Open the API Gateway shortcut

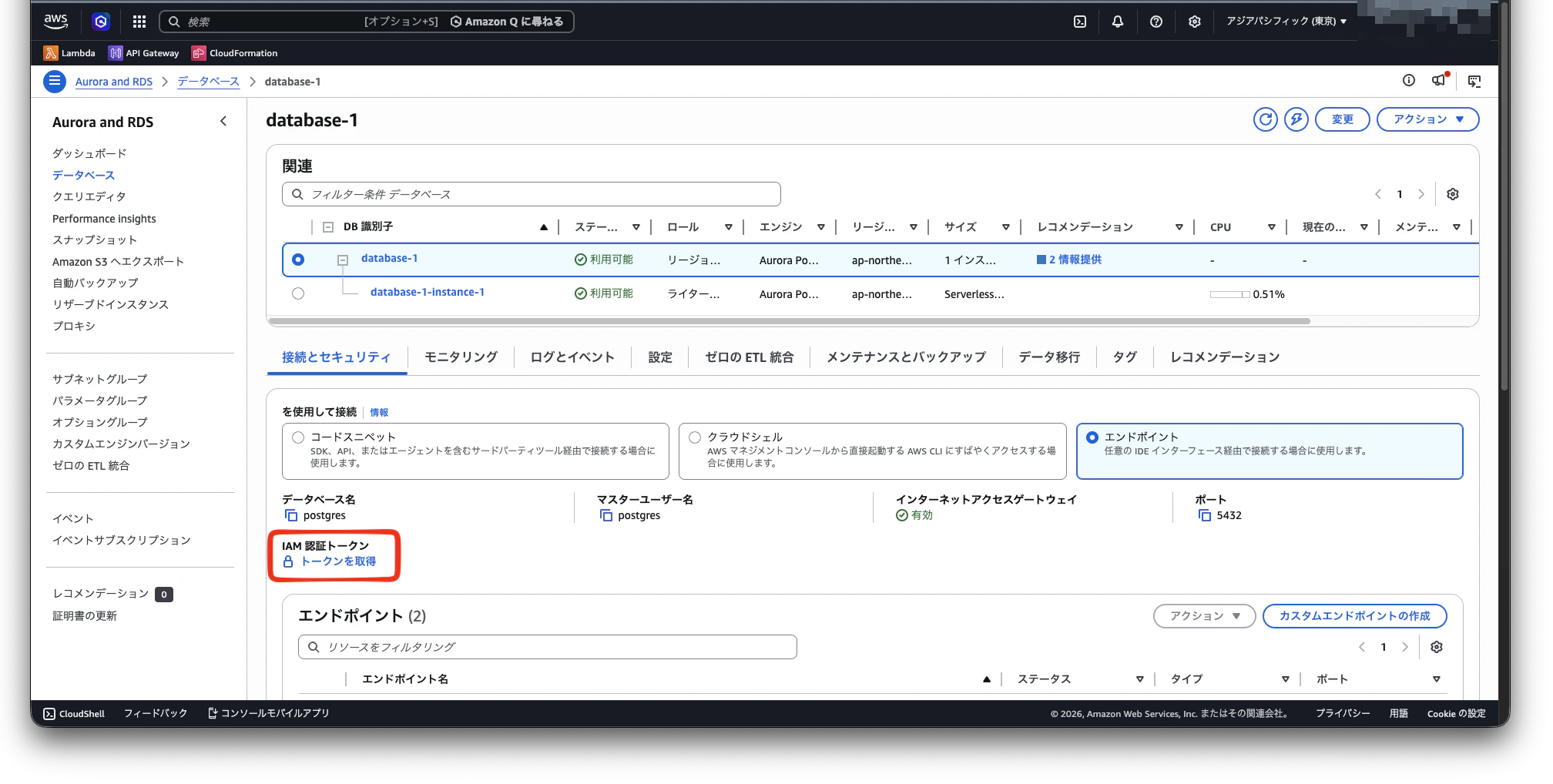(x=145, y=53)
